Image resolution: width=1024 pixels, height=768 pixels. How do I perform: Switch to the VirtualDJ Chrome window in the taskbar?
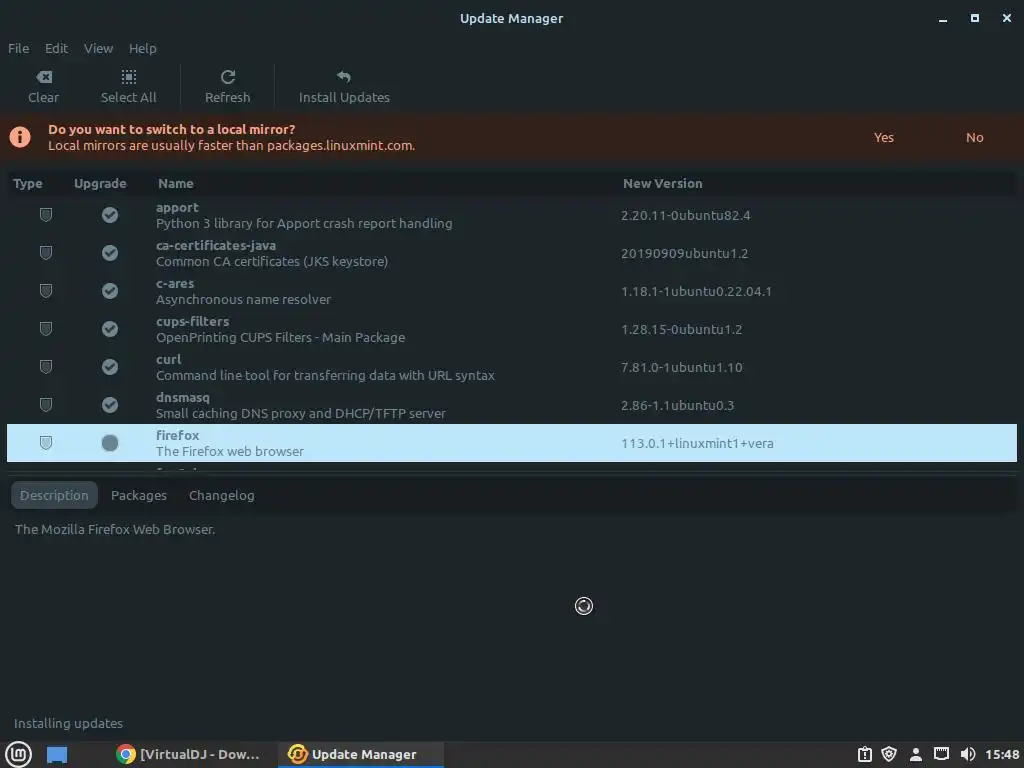click(x=188, y=754)
